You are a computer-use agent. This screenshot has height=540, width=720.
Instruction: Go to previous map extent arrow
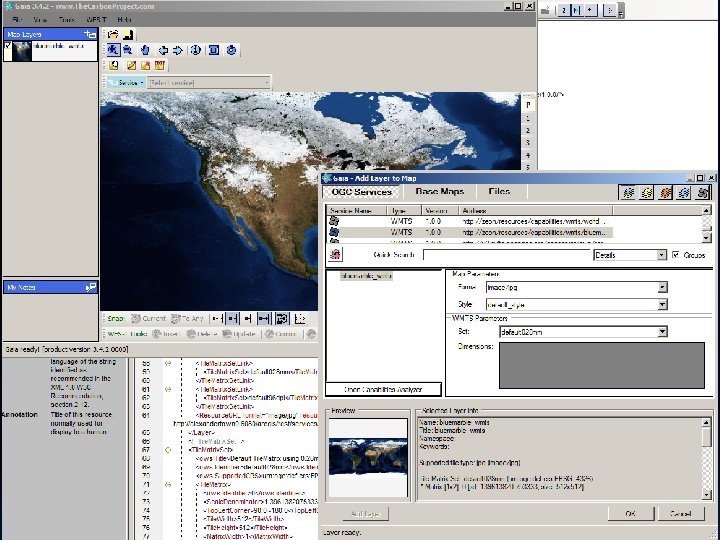[x=163, y=50]
